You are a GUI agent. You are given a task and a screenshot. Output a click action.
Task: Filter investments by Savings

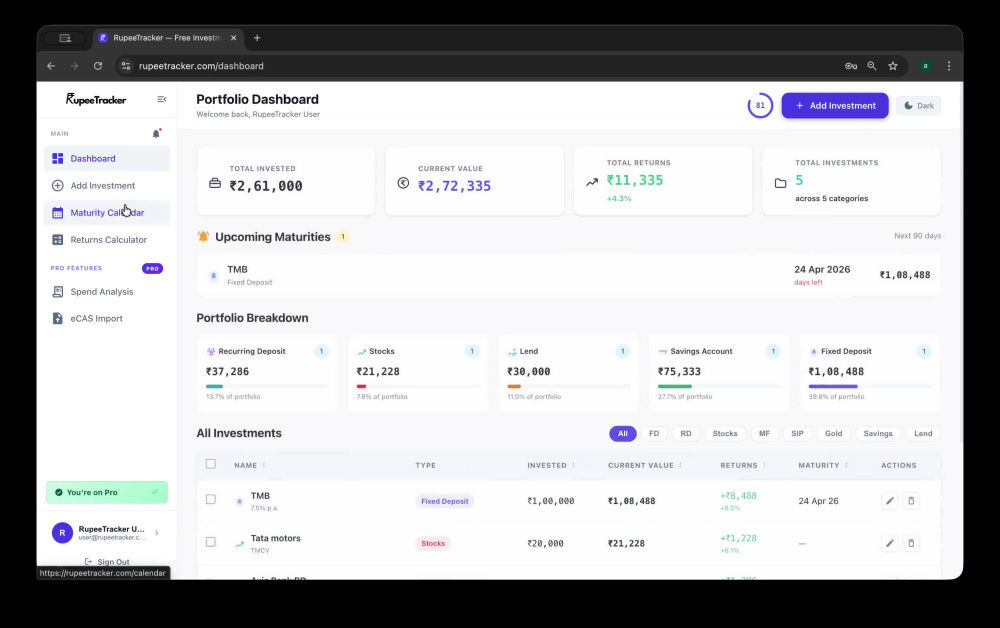click(878, 434)
